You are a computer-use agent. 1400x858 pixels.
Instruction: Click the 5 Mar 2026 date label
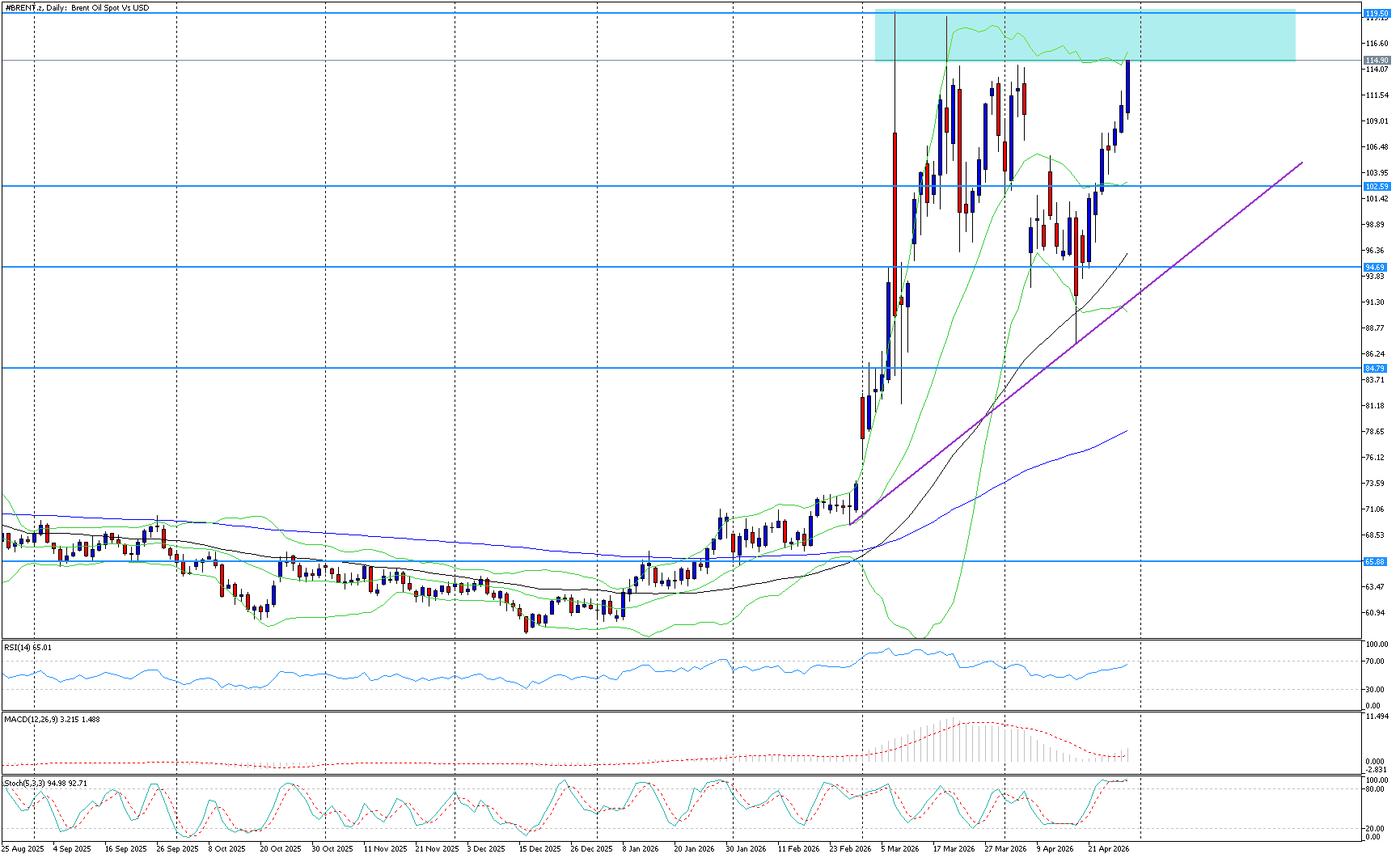[x=899, y=848]
